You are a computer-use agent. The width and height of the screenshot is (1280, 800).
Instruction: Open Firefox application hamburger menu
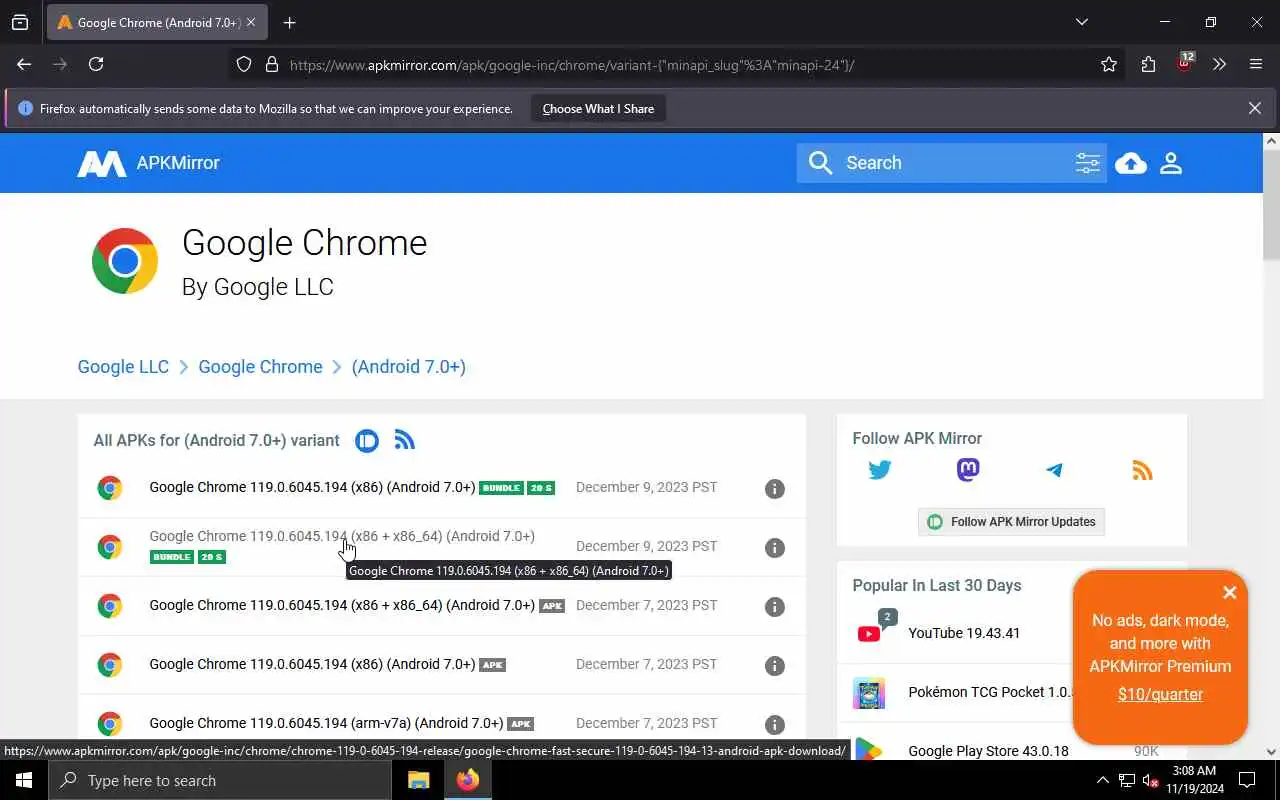coord(1256,64)
